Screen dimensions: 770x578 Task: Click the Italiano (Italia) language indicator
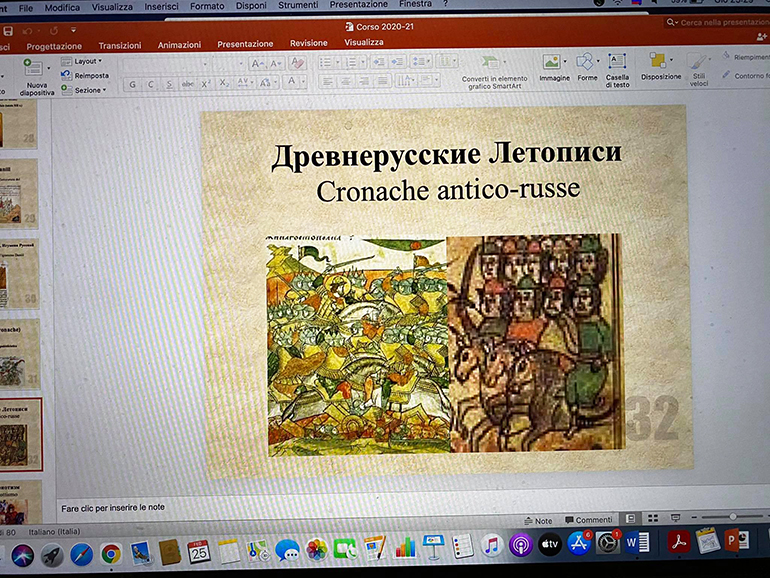[54, 531]
